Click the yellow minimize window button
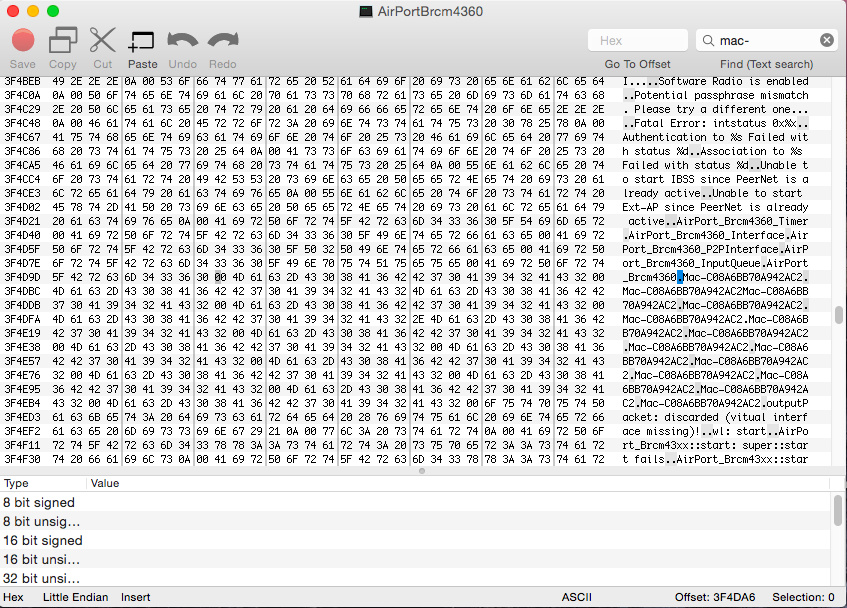Viewport: 847px width, 608px height. click(33, 11)
